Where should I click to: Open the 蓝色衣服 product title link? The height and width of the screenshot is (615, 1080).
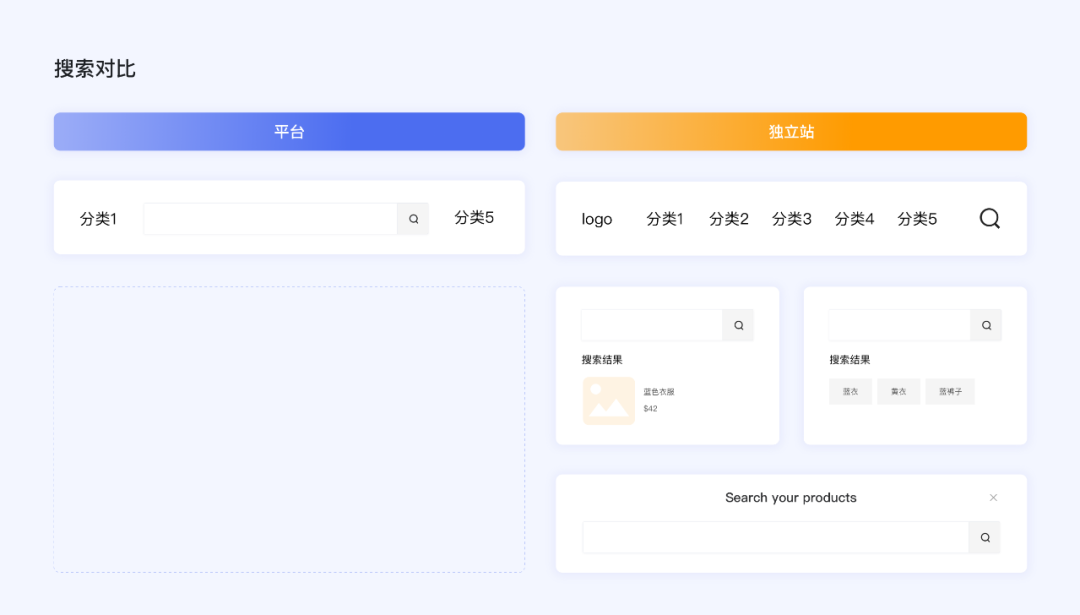coord(659,392)
